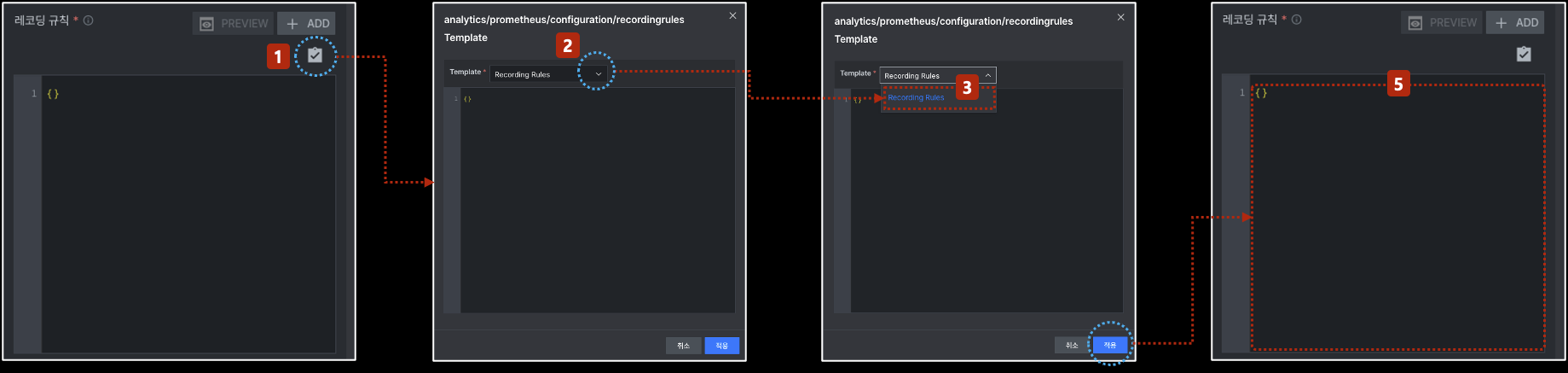Select the blue Recording Rules option in the list

[916, 97]
